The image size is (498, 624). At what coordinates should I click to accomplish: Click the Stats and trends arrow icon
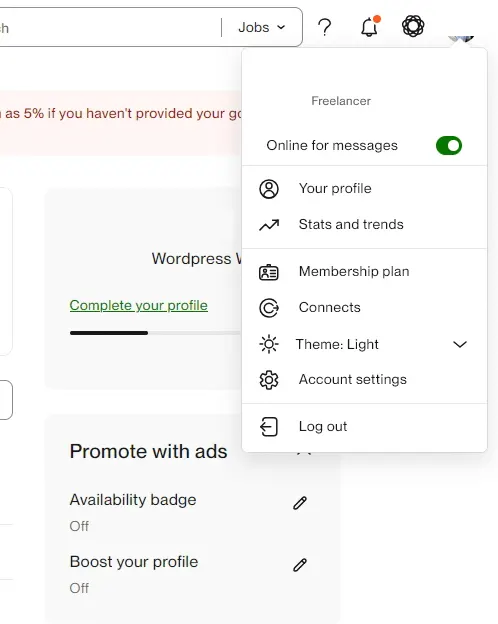[x=269, y=225]
